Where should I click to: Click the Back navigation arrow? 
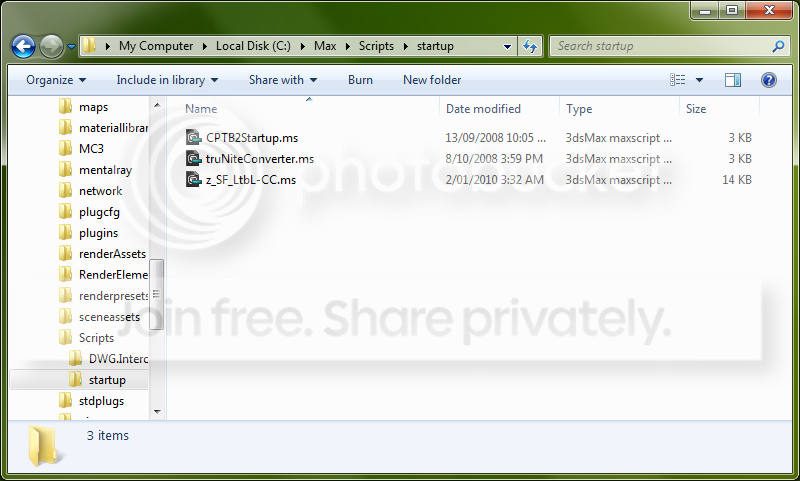(x=23, y=47)
